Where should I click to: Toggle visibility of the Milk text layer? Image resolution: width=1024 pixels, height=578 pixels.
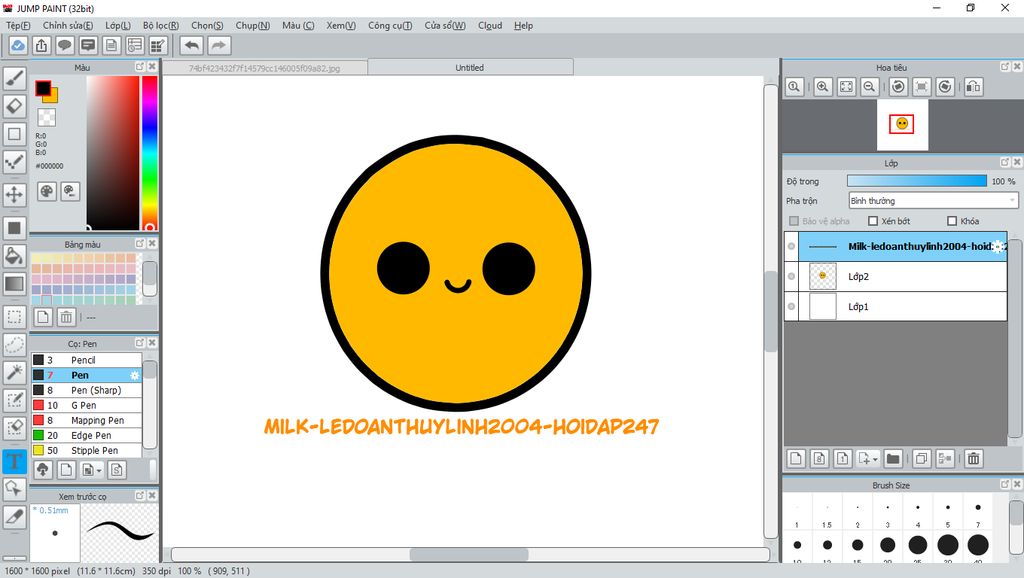click(x=792, y=246)
